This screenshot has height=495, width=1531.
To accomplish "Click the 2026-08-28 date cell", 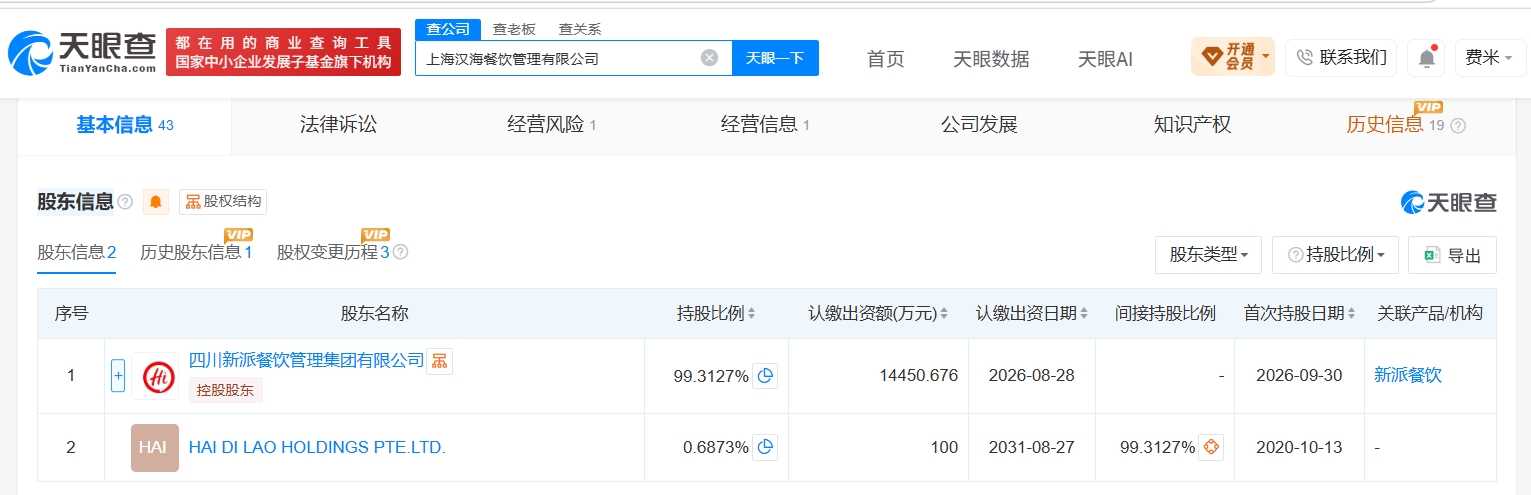I will click(x=1030, y=376).
